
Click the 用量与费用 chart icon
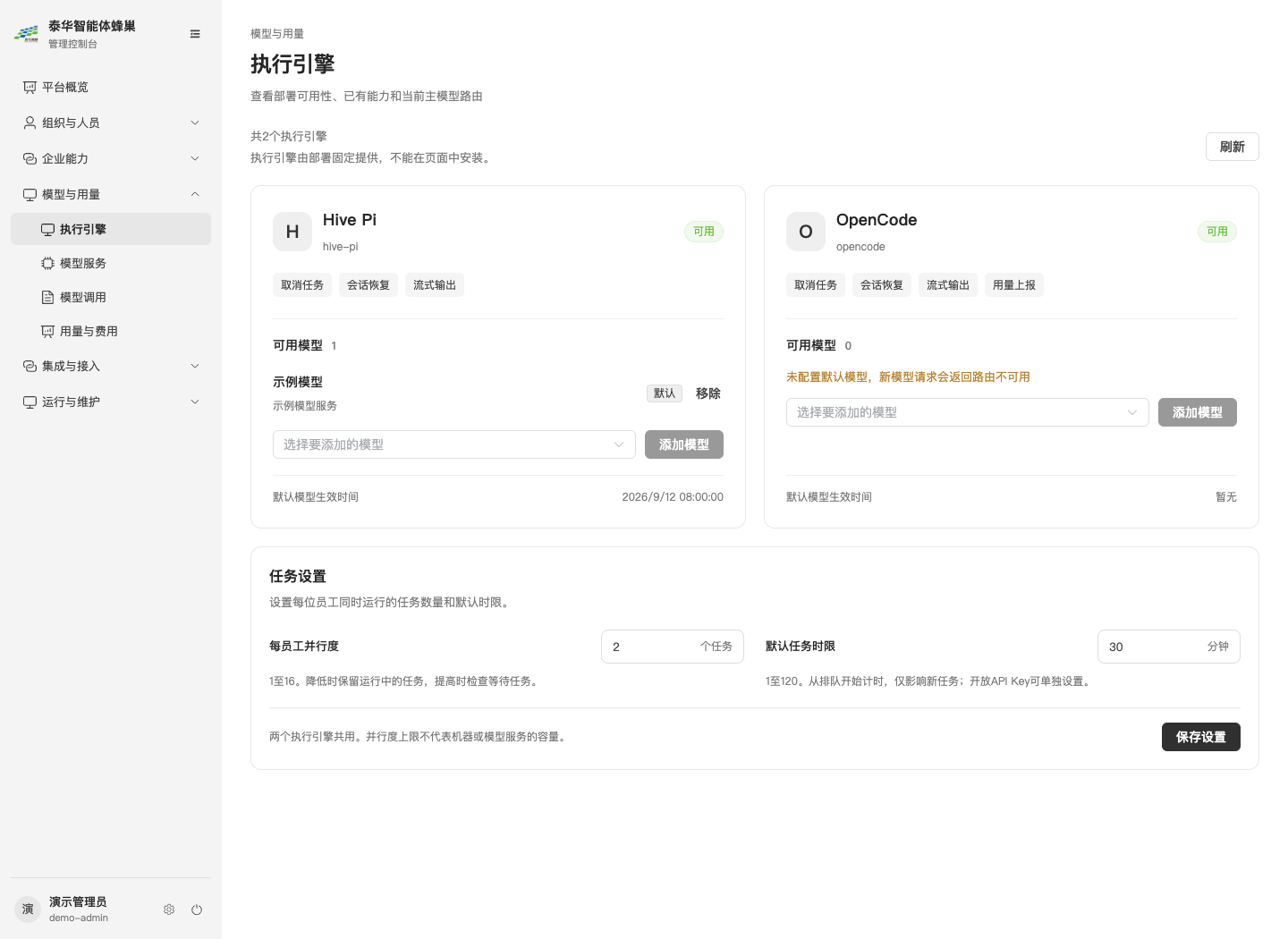tap(47, 331)
